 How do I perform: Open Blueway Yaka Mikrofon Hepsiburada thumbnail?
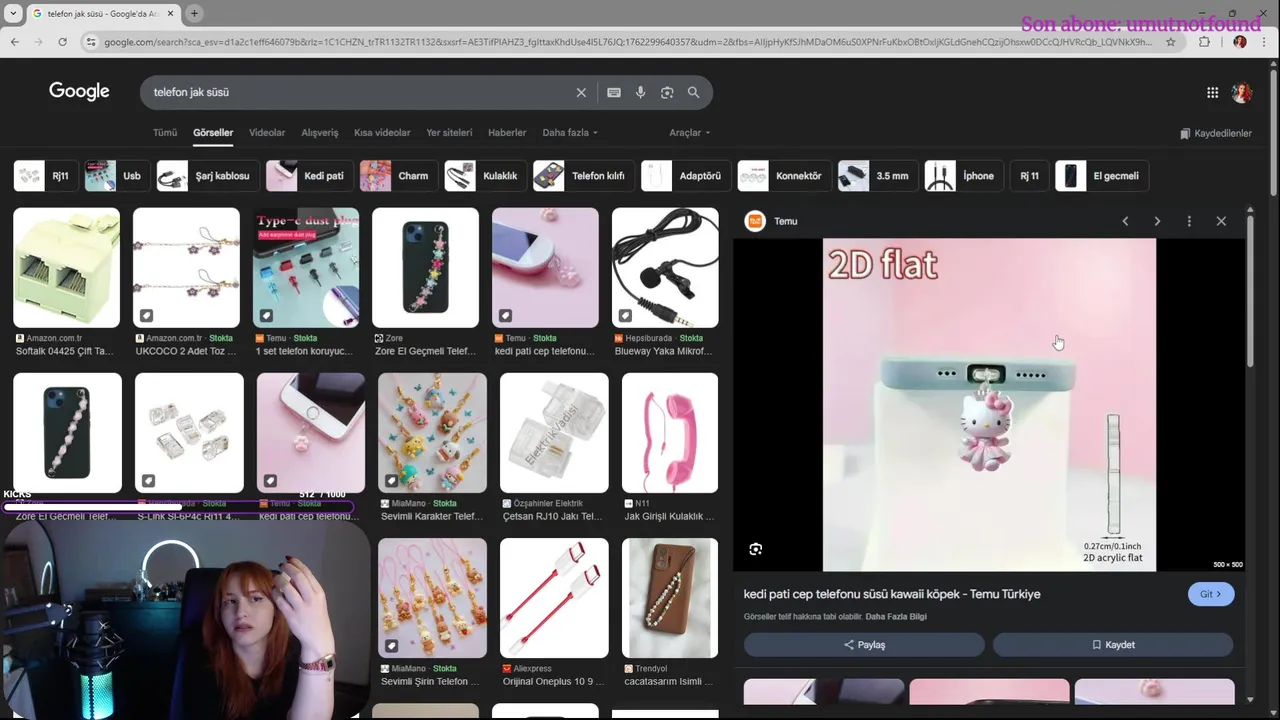coord(665,268)
